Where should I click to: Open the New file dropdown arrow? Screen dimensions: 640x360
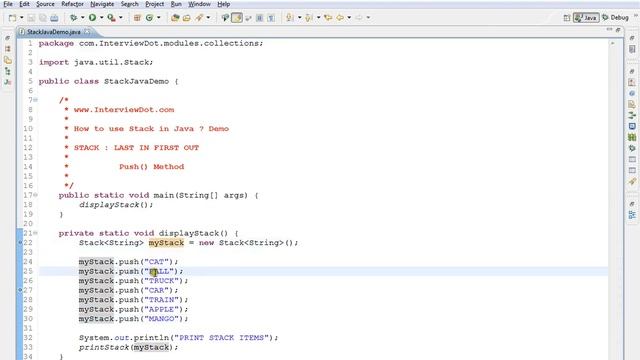[x=22, y=18]
